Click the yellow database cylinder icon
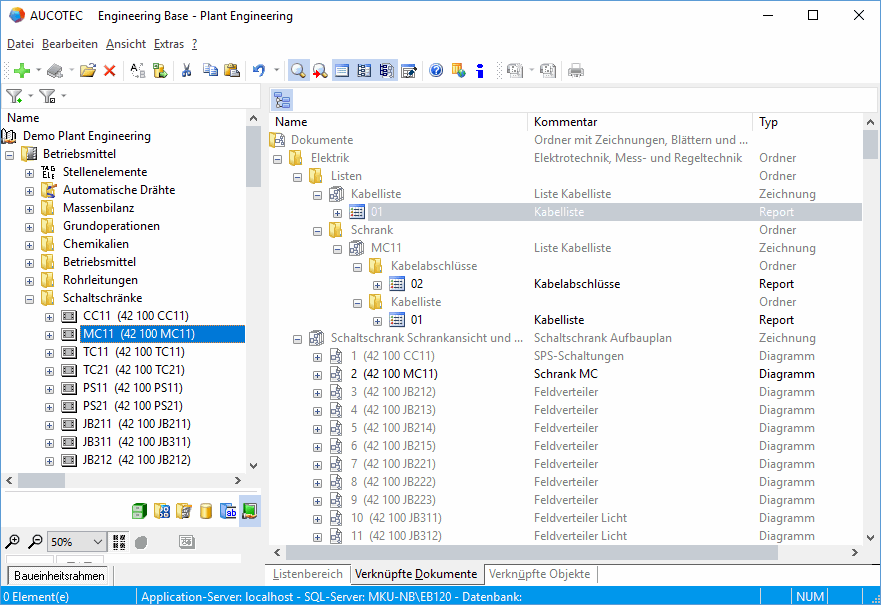The height and width of the screenshot is (605, 881). 206,511
